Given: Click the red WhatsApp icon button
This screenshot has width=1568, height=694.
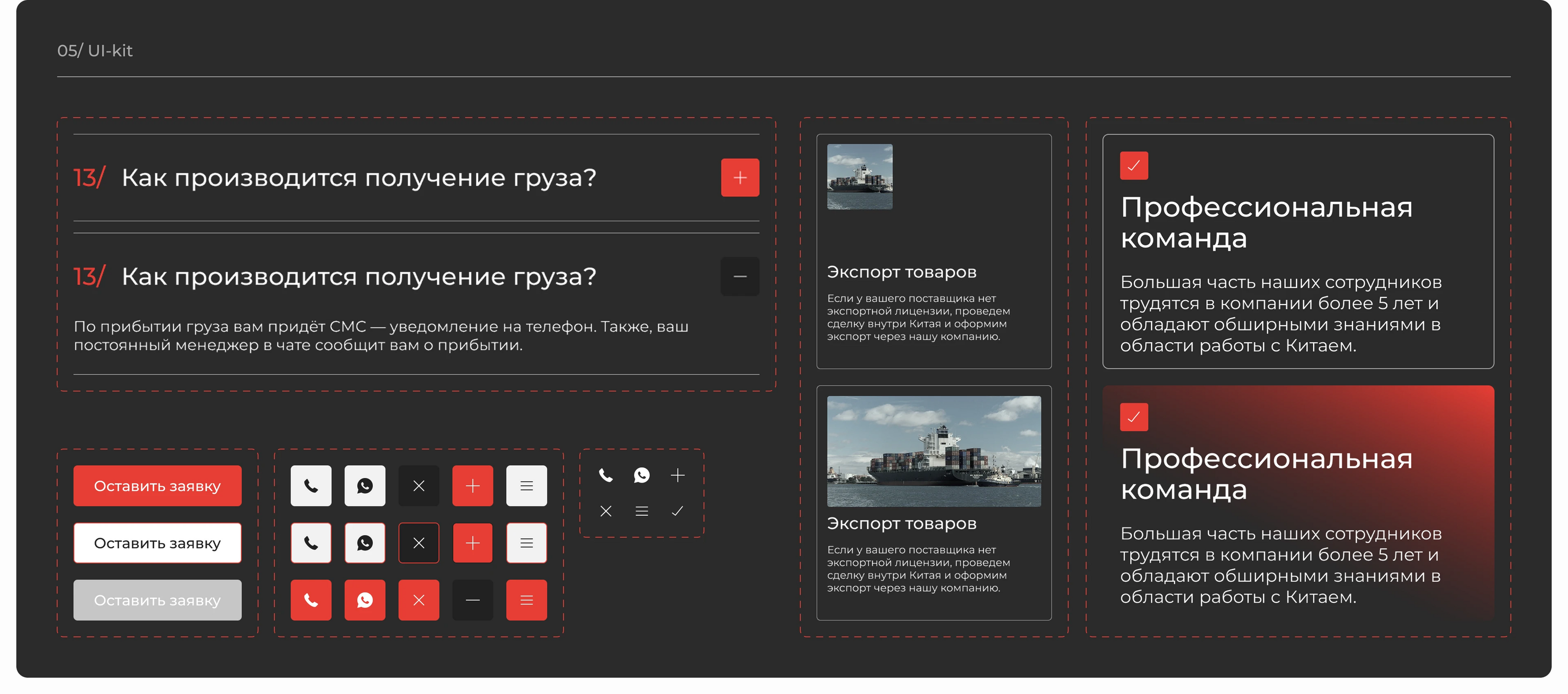Looking at the screenshot, I should [x=365, y=600].
